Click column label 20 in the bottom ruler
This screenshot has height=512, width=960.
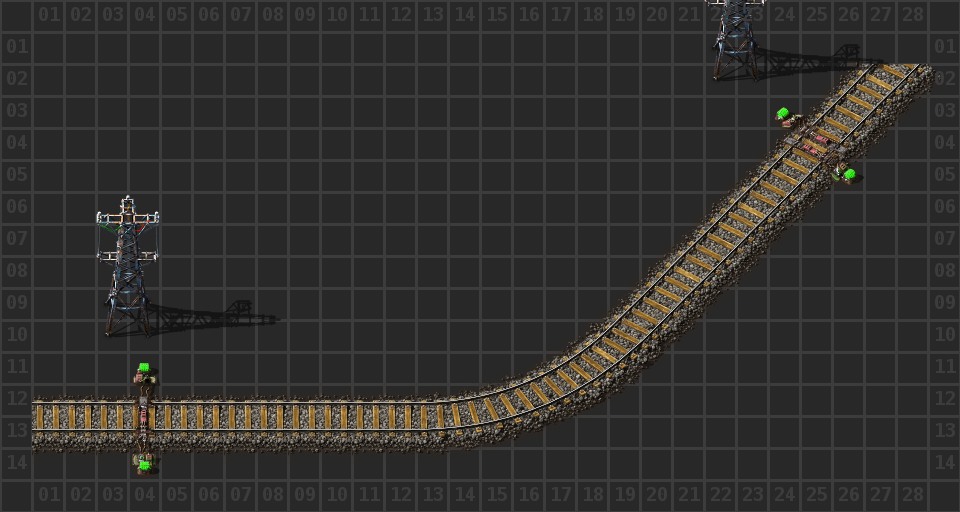(x=656, y=494)
